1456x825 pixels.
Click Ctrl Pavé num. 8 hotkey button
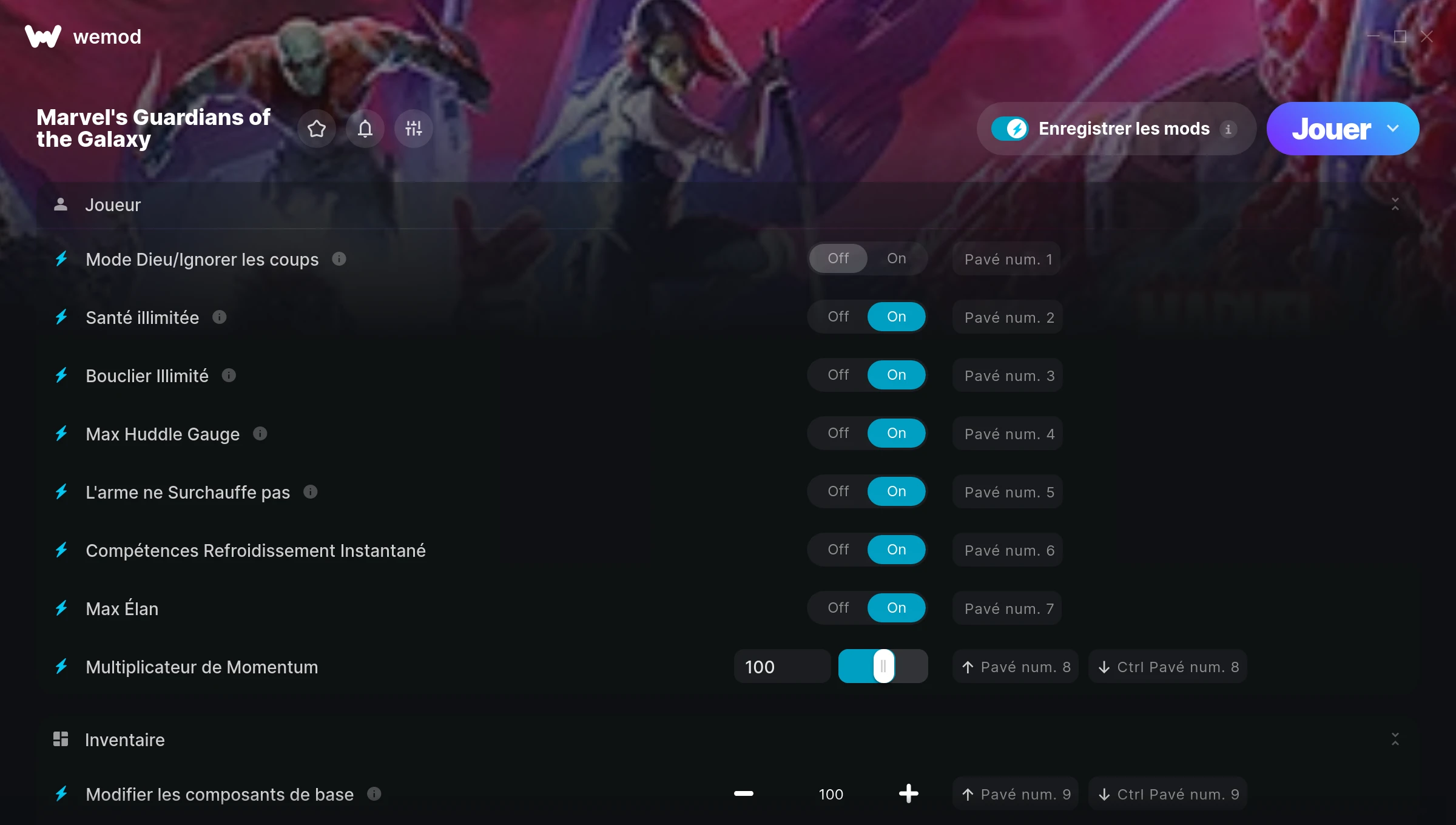(1168, 667)
